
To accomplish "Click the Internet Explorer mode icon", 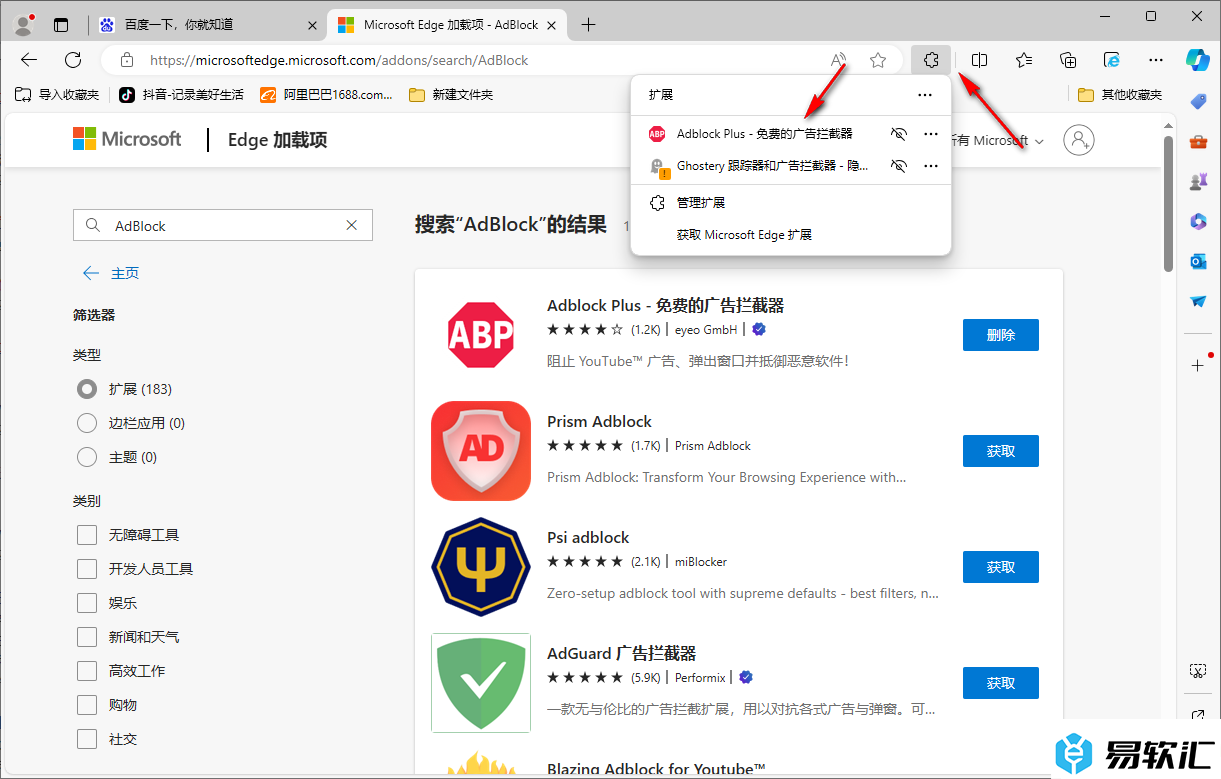I will click(1112, 60).
